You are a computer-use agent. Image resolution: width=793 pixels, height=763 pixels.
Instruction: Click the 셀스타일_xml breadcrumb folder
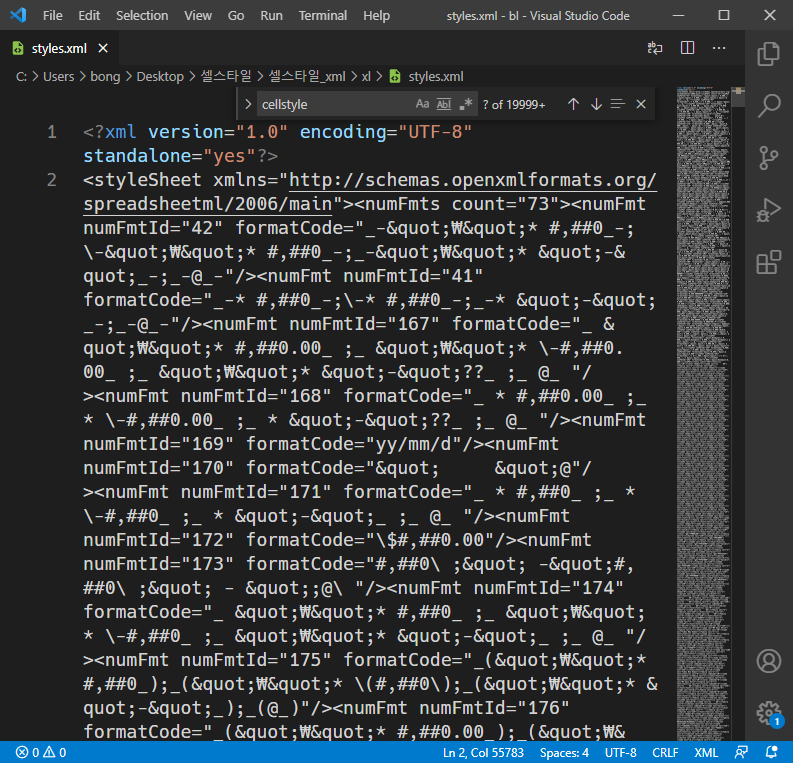point(307,76)
